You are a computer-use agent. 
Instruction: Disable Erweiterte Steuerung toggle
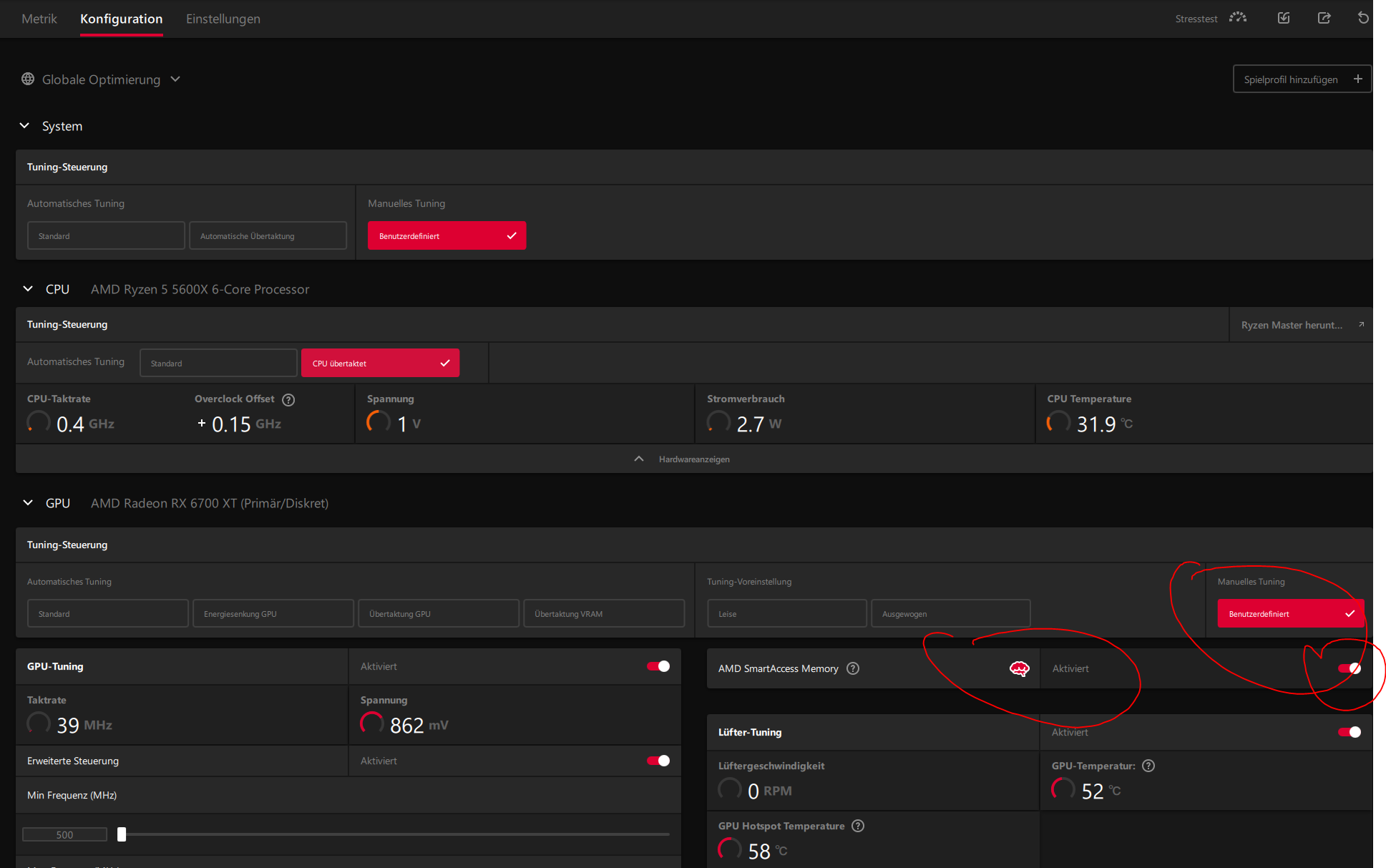click(x=658, y=761)
